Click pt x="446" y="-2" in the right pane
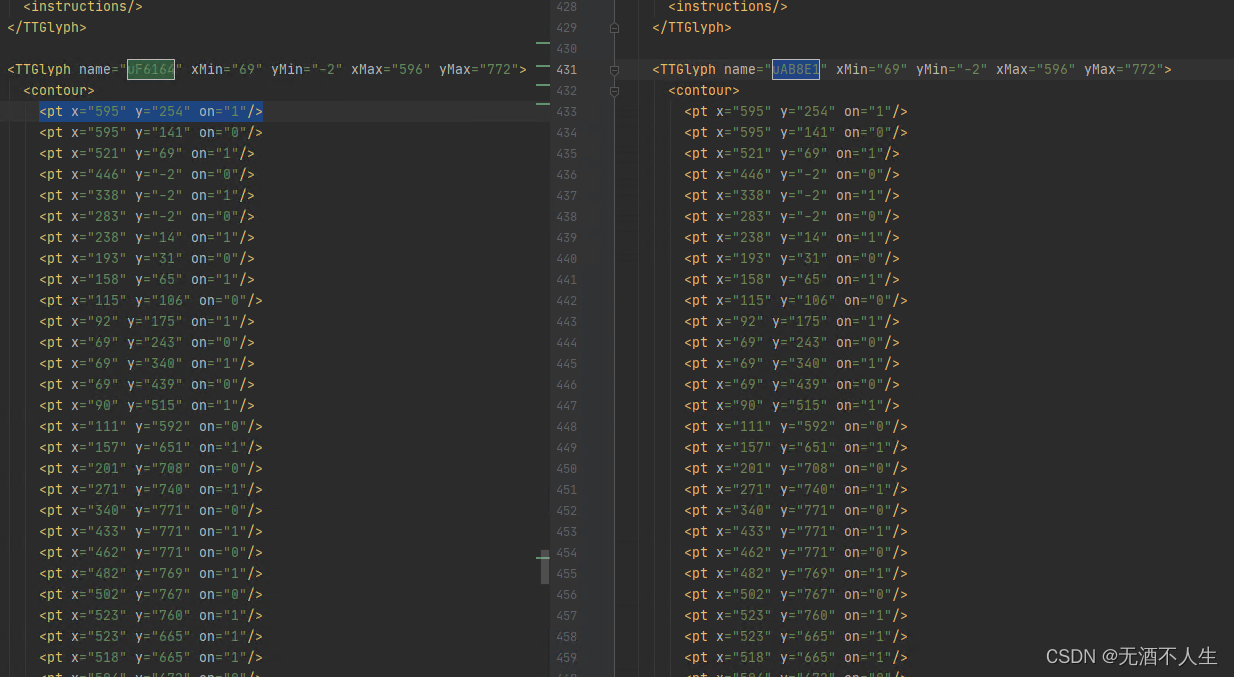Viewport: 1234px width, 677px height. (792, 174)
